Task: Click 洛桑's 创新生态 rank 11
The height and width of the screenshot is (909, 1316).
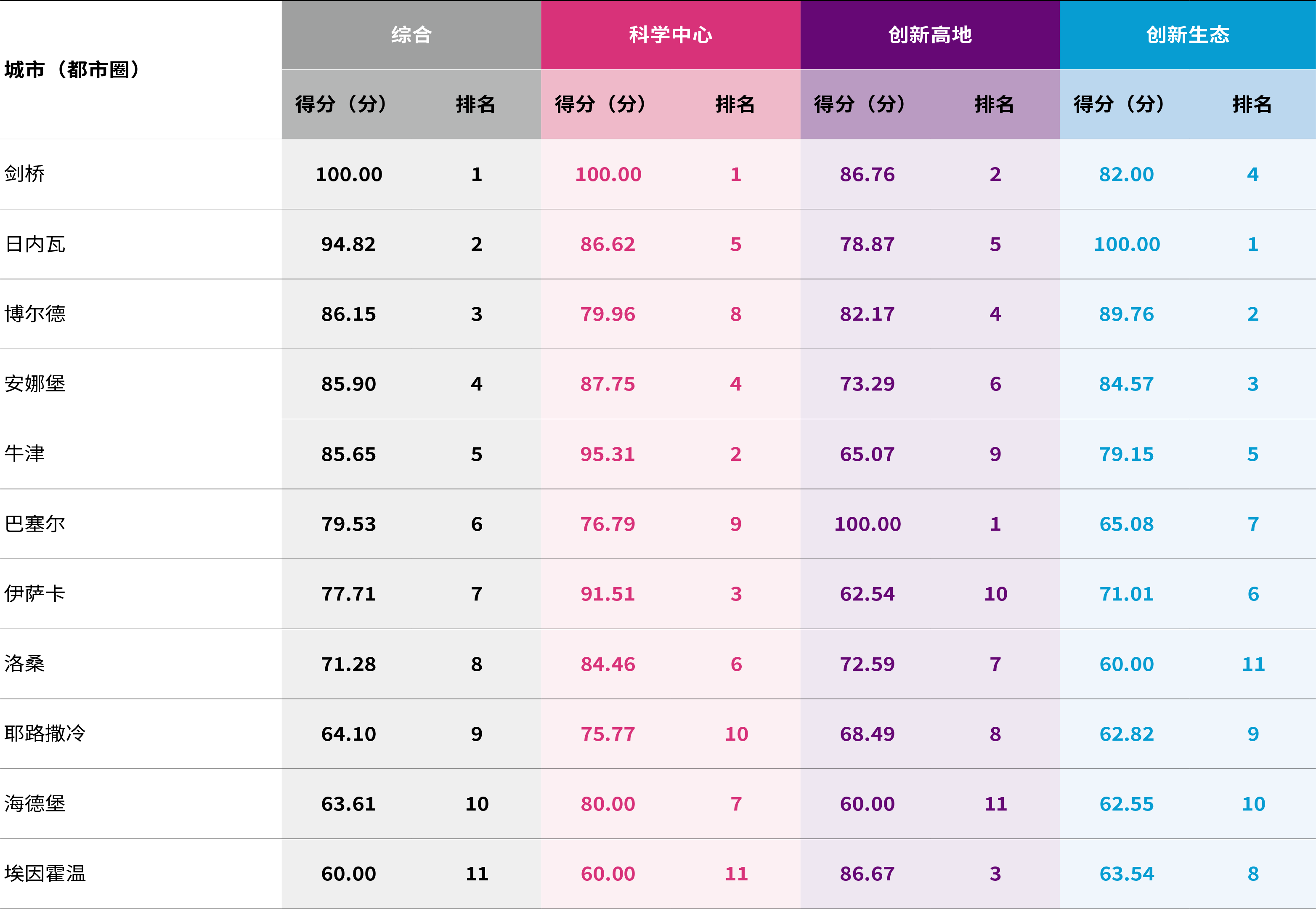Action: pyautogui.click(x=1253, y=664)
